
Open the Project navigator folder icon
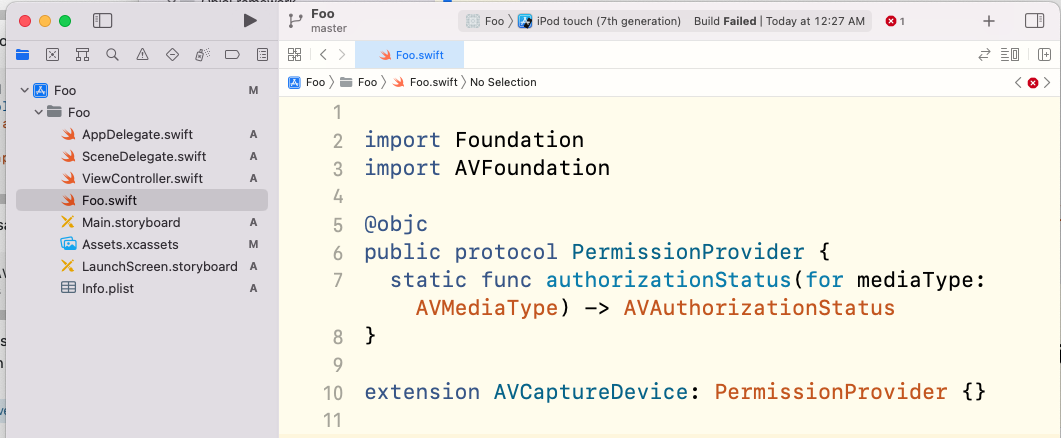(22, 55)
